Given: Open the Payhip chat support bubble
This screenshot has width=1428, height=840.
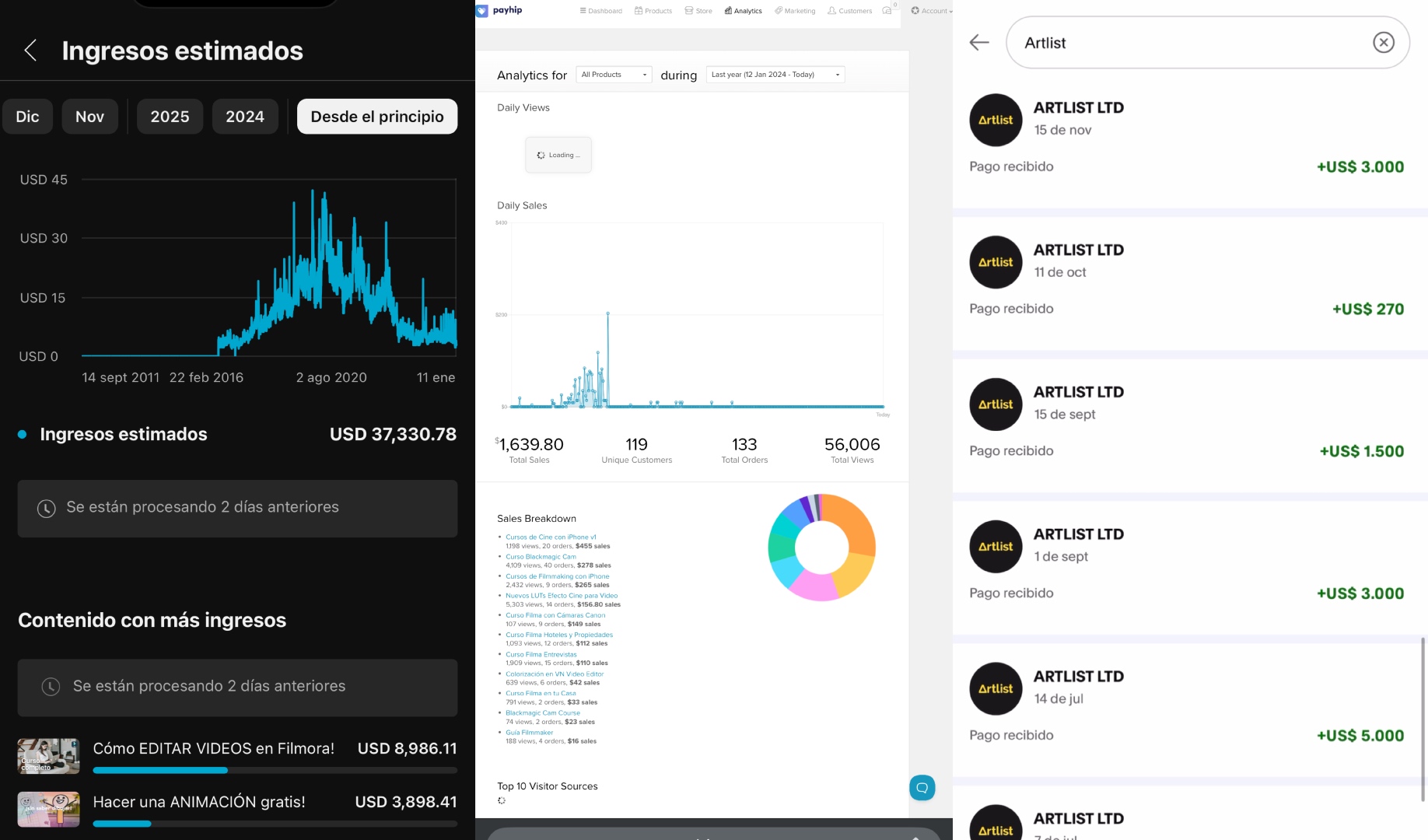Looking at the screenshot, I should [922, 788].
